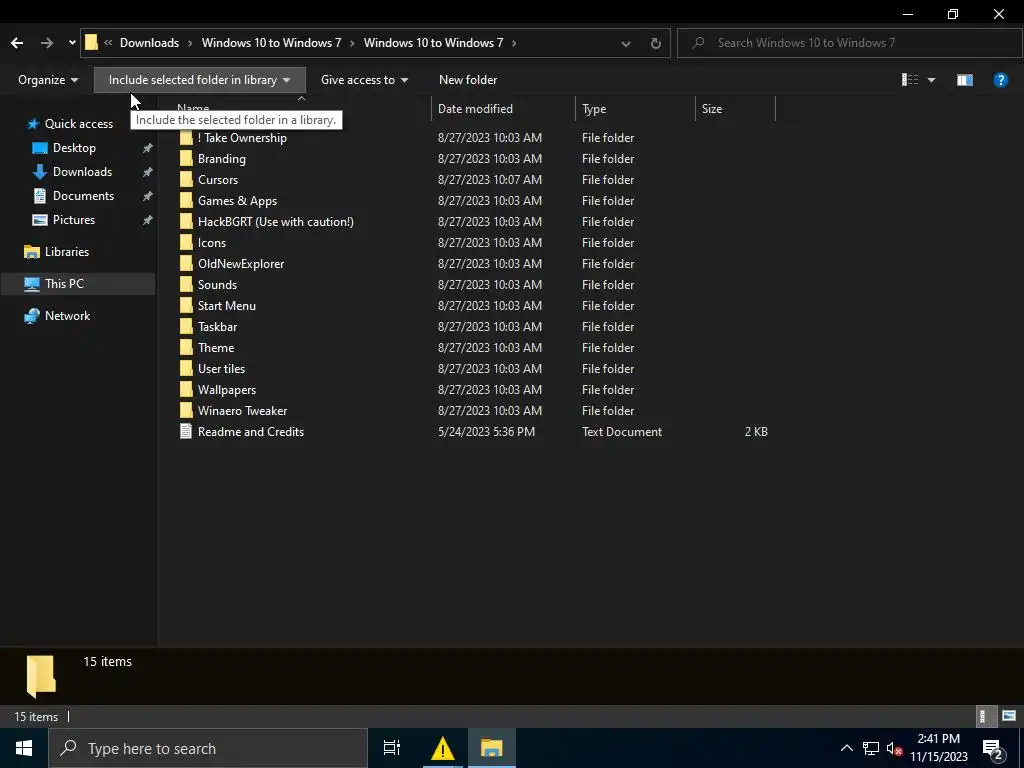The height and width of the screenshot is (768, 1024).
Task: Open the help question mark icon
Action: coord(1000,80)
